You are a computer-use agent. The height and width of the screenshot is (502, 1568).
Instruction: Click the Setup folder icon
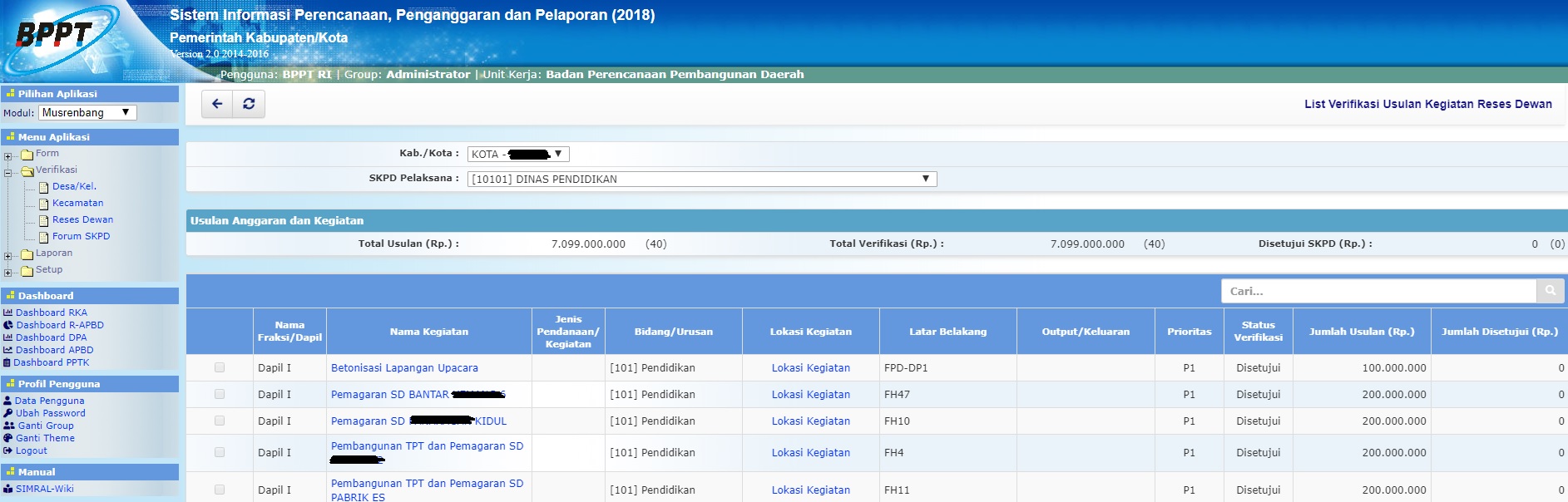tap(27, 270)
